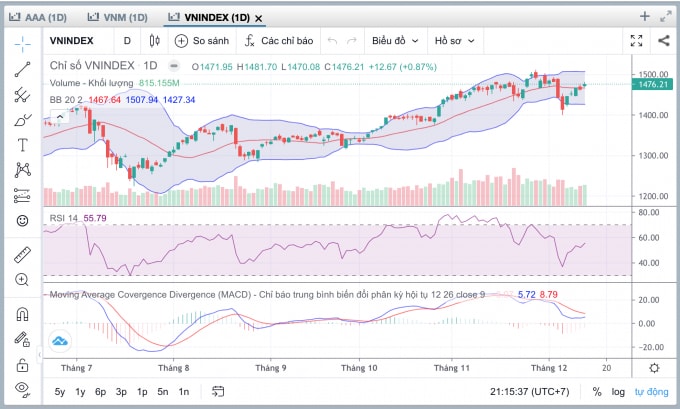Screen dimensions: 680x409
Task: Hide the VNINDEX series with round button
Action: pyautogui.click(x=173, y=66)
